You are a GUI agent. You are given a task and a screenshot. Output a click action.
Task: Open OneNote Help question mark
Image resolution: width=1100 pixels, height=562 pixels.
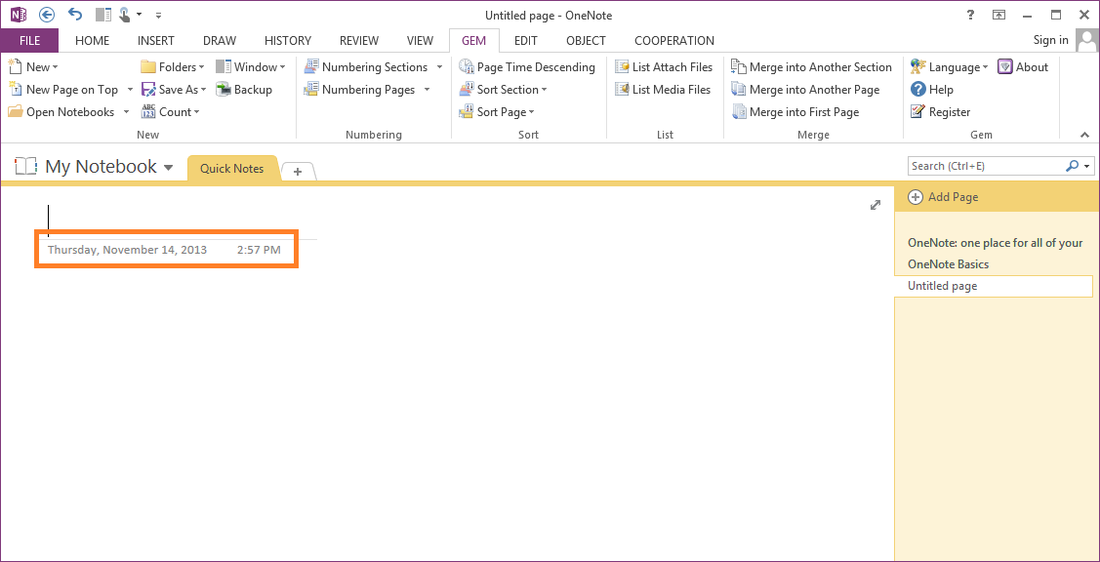970,15
